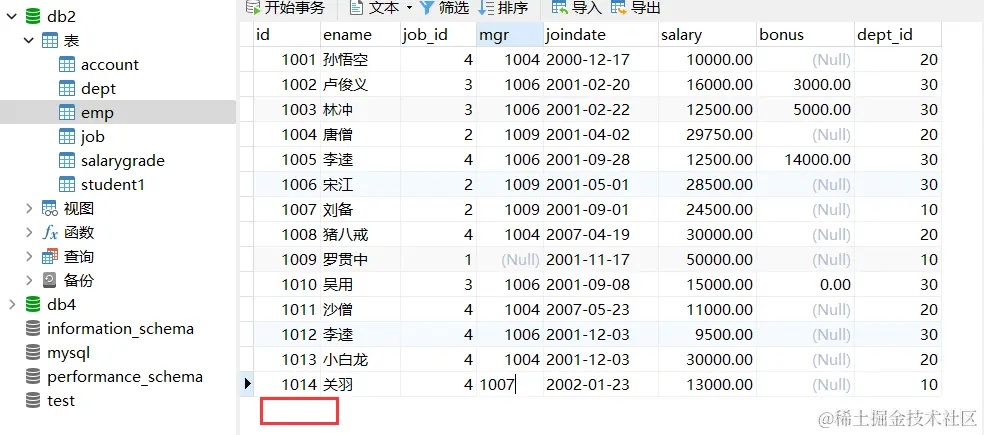Expand the 函数 node
984x435 pixels.
coord(29,233)
